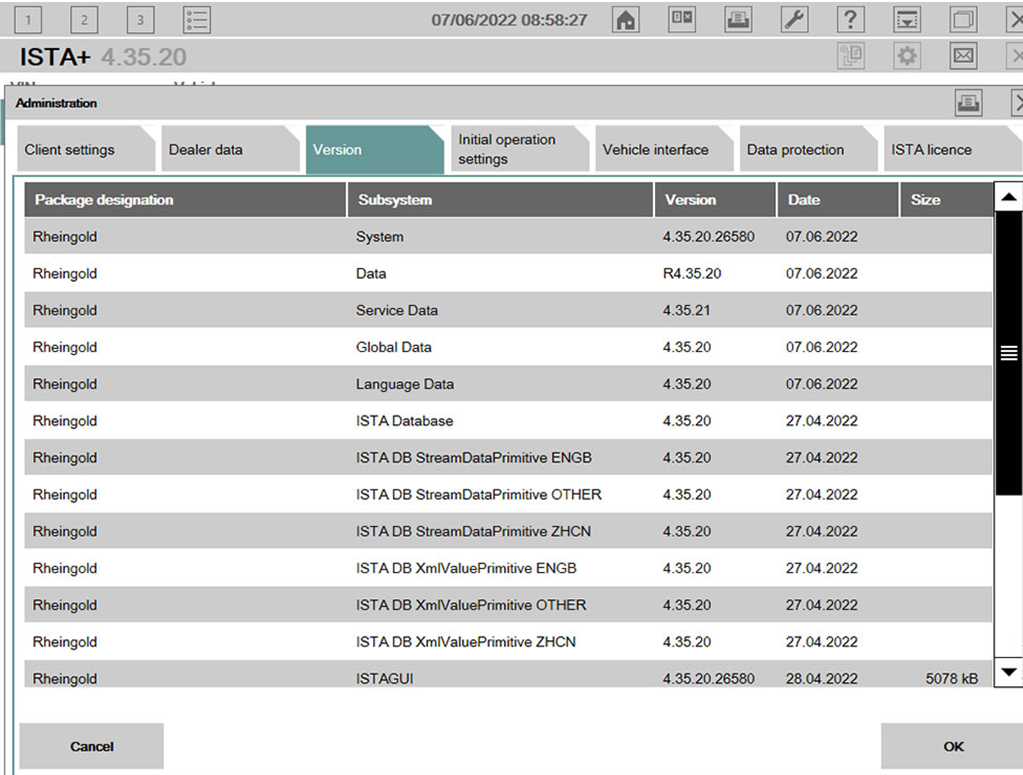
Task: Click the split-screen display icon in top toolbar
Action: point(682,20)
